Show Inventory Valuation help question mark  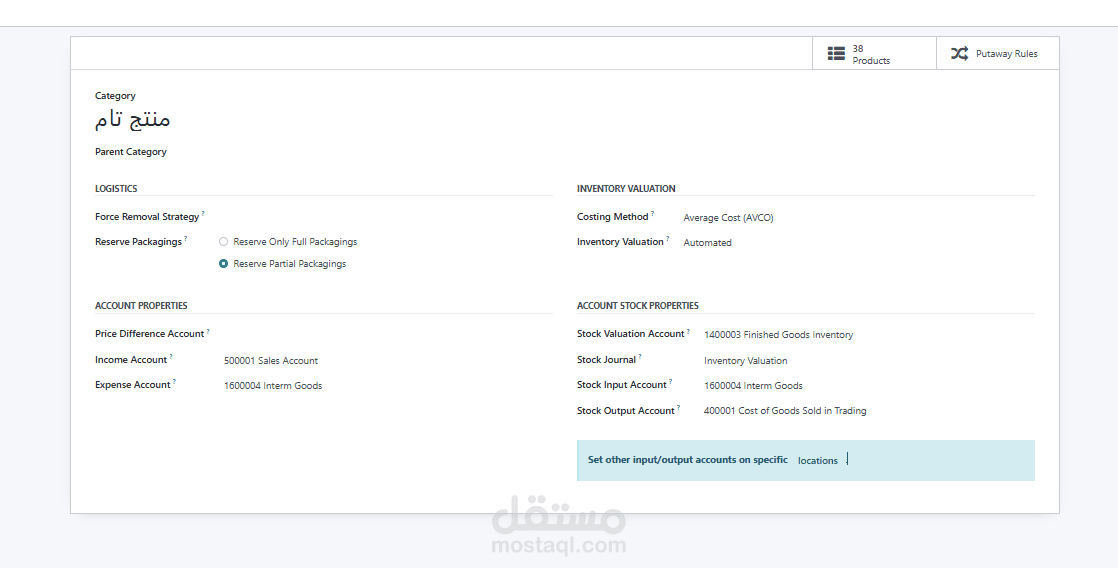point(668,239)
